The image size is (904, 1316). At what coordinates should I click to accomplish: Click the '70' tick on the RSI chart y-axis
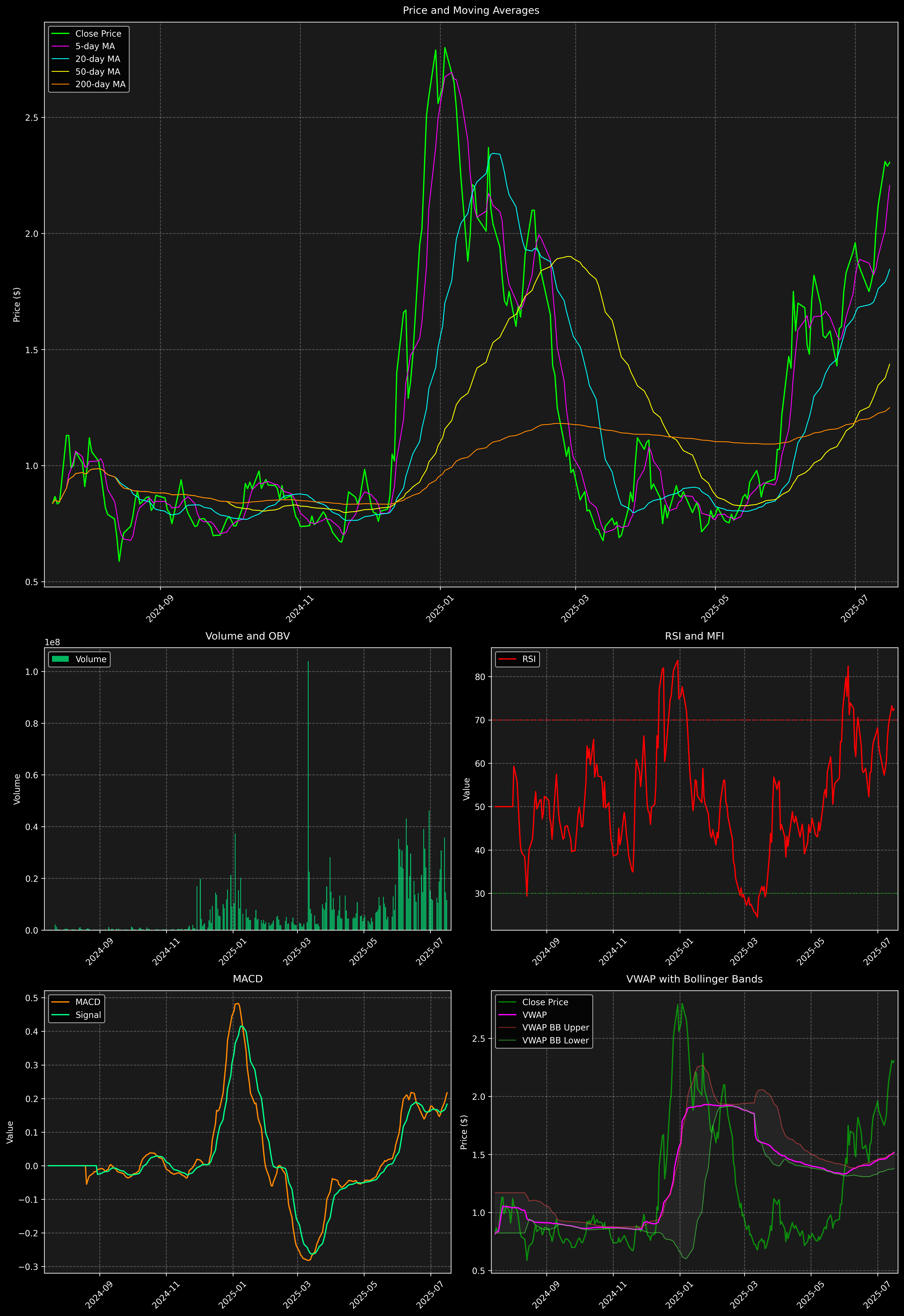(480, 720)
